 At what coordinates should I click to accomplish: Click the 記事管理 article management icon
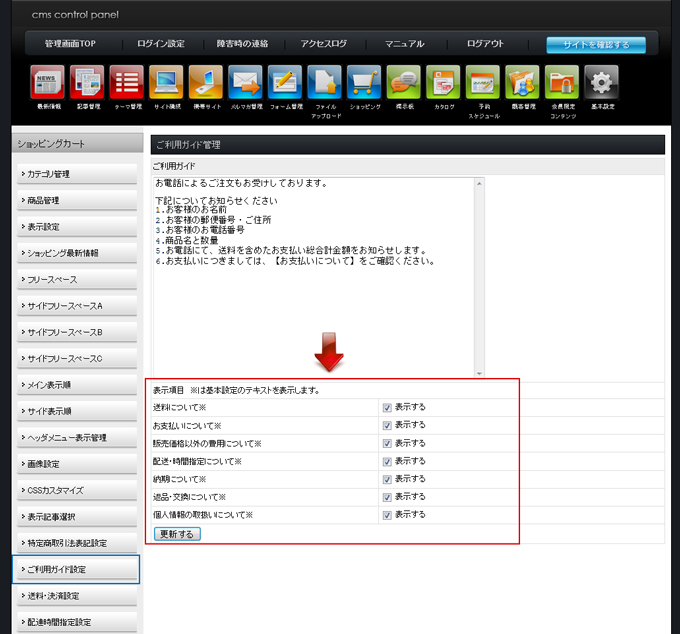[x=87, y=82]
